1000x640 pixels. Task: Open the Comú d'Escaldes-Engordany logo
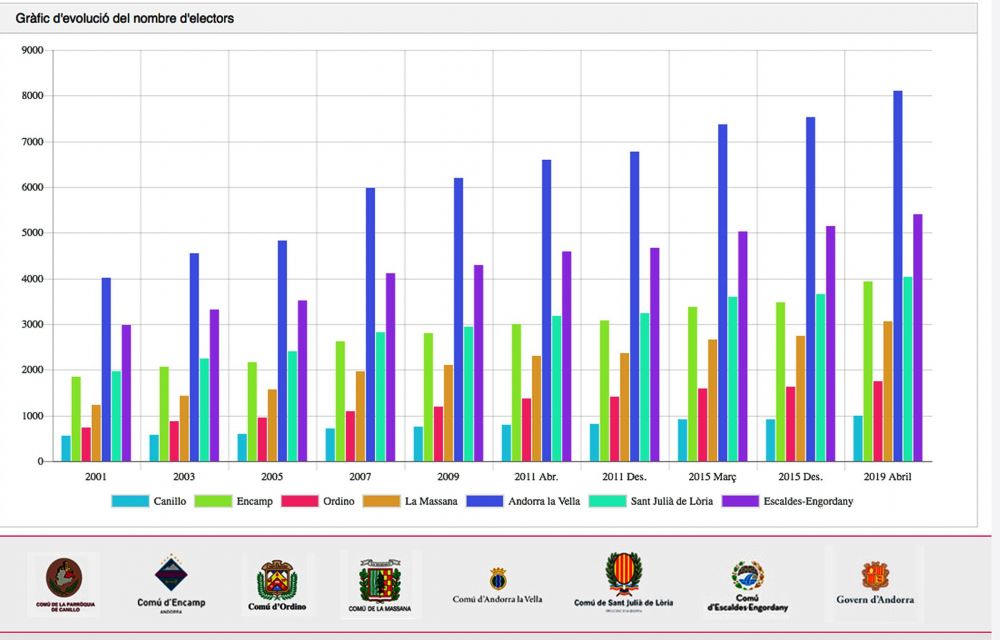(x=747, y=585)
